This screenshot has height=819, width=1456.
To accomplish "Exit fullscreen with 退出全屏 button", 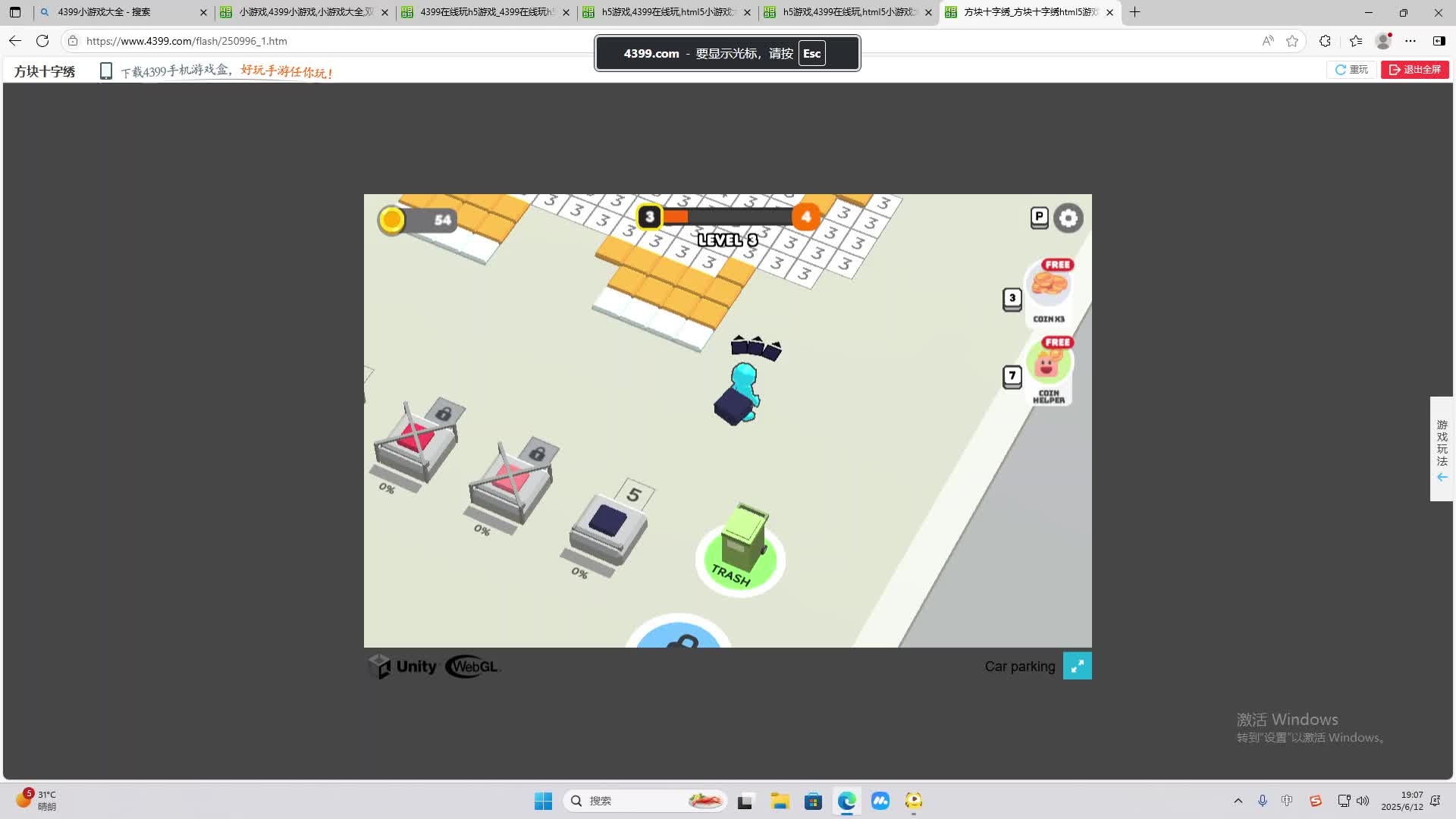I will tap(1414, 70).
